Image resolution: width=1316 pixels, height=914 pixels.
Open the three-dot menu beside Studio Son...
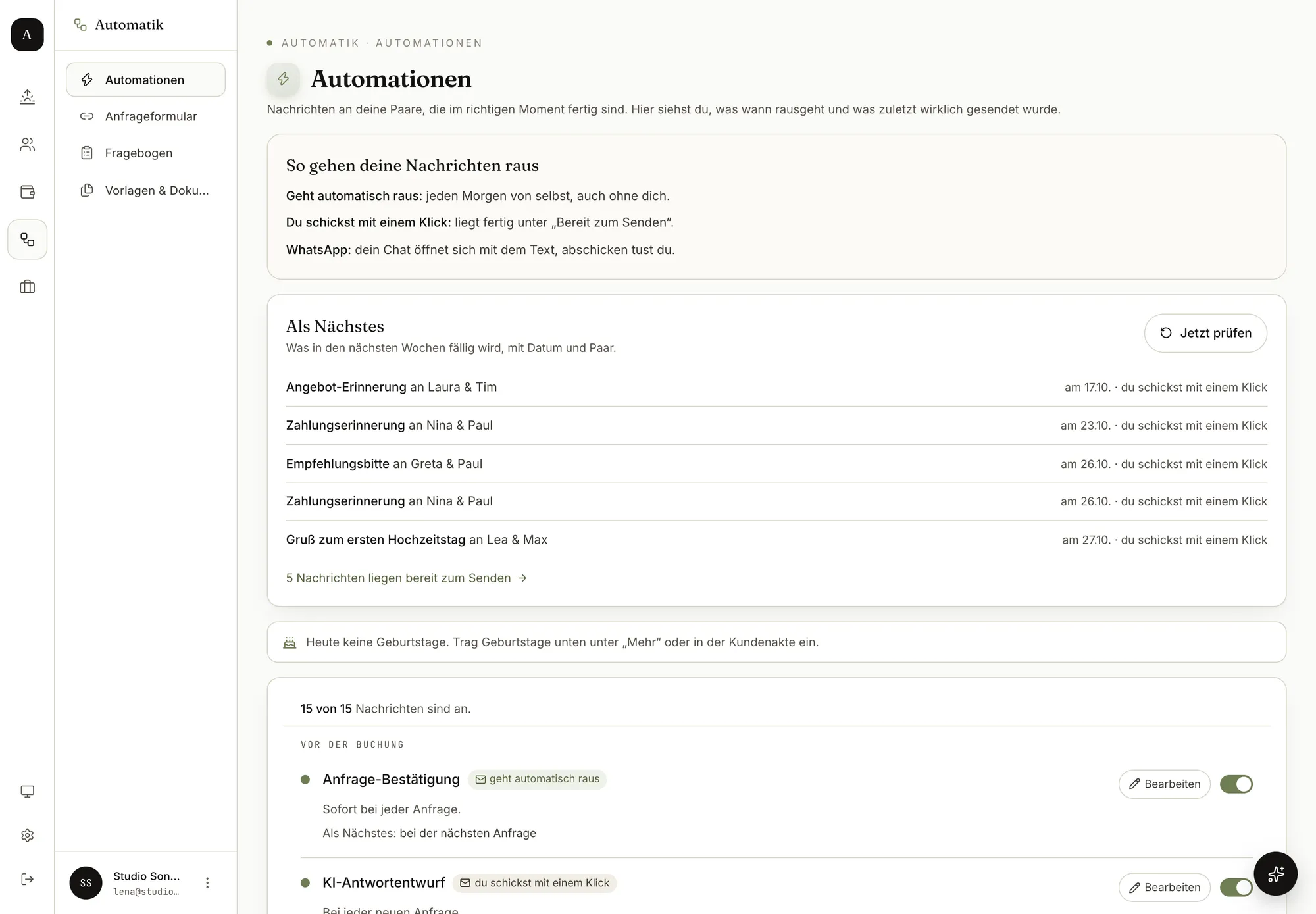pyautogui.click(x=207, y=883)
